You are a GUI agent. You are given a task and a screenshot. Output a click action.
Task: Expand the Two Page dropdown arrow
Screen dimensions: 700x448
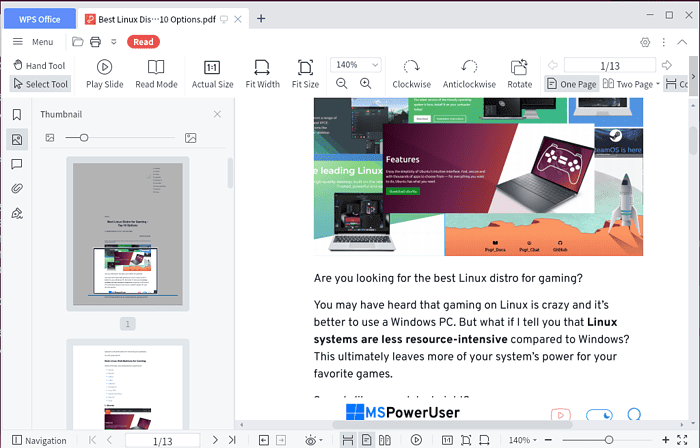[x=658, y=85]
